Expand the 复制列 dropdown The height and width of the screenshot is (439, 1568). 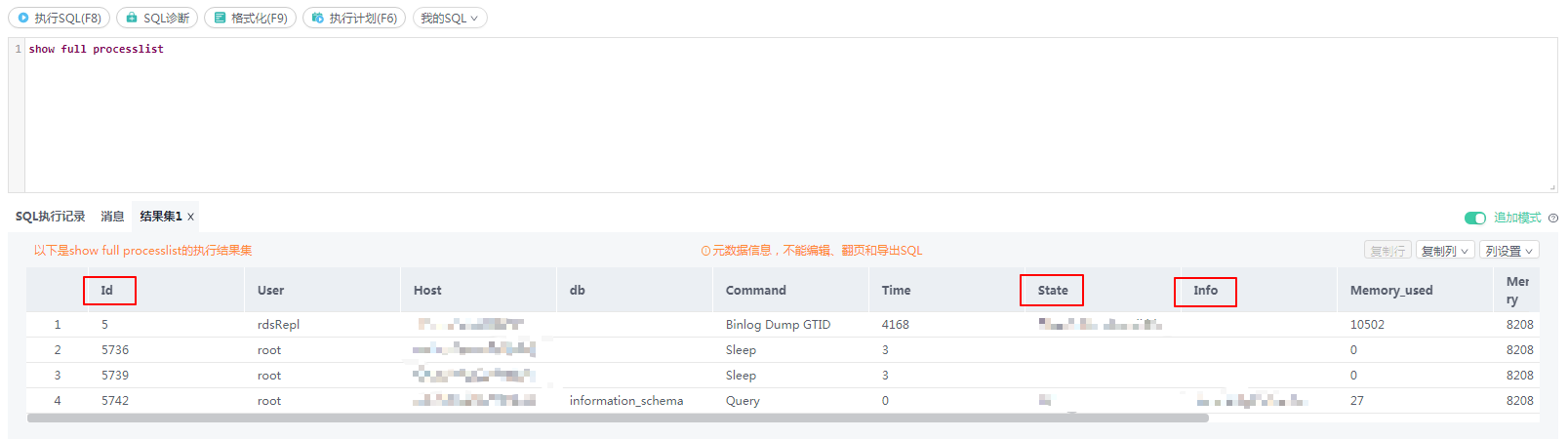pos(1445,251)
